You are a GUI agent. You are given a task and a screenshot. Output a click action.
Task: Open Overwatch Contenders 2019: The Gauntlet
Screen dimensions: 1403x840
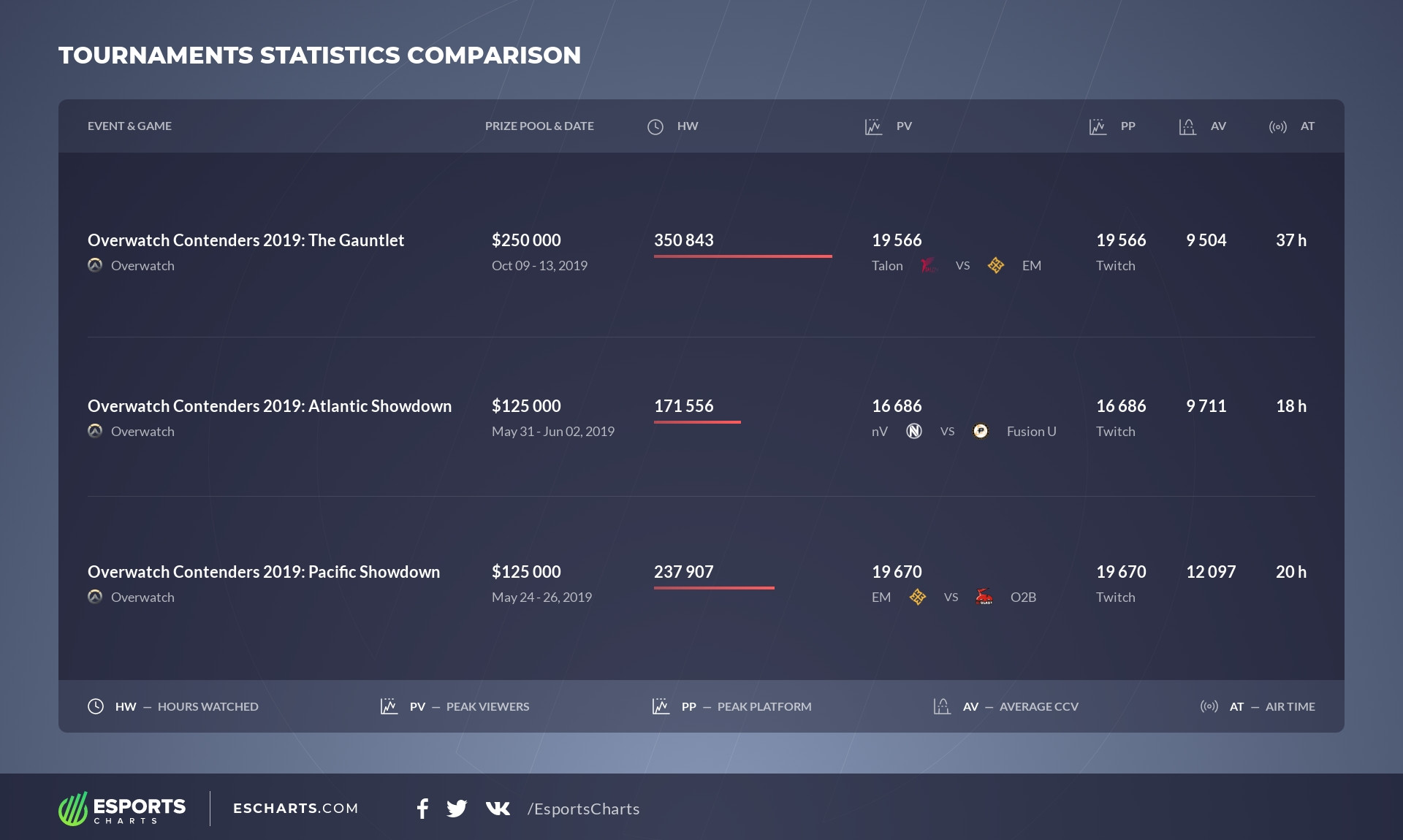(246, 240)
